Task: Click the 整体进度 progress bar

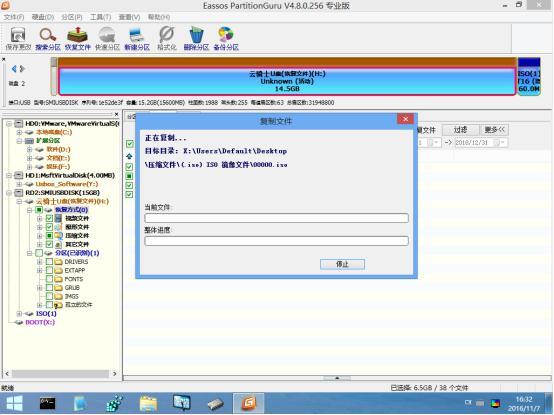Action: tap(276, 241)
